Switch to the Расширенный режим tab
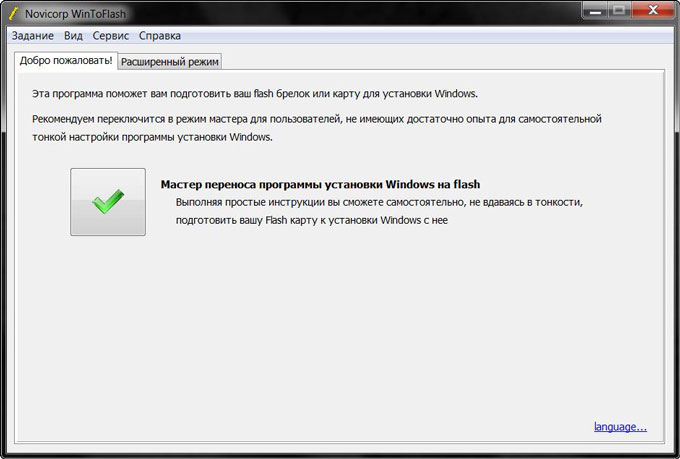 (x=170, y=62)
